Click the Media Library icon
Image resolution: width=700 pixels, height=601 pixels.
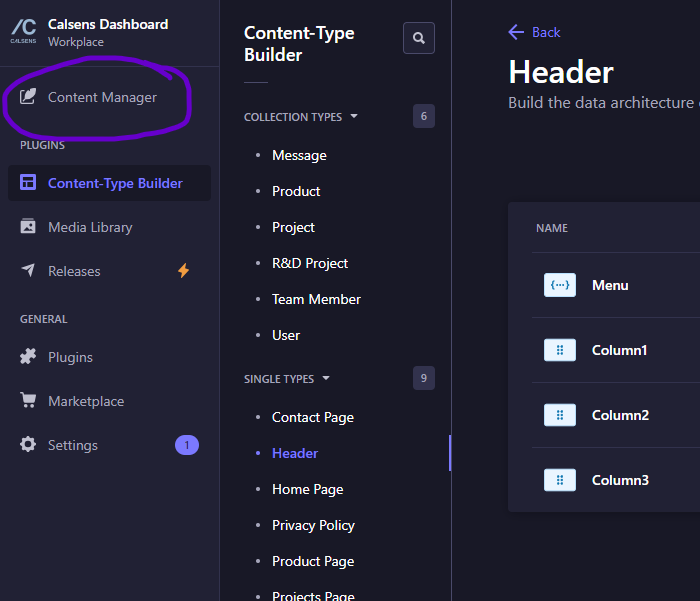(28, 227)
